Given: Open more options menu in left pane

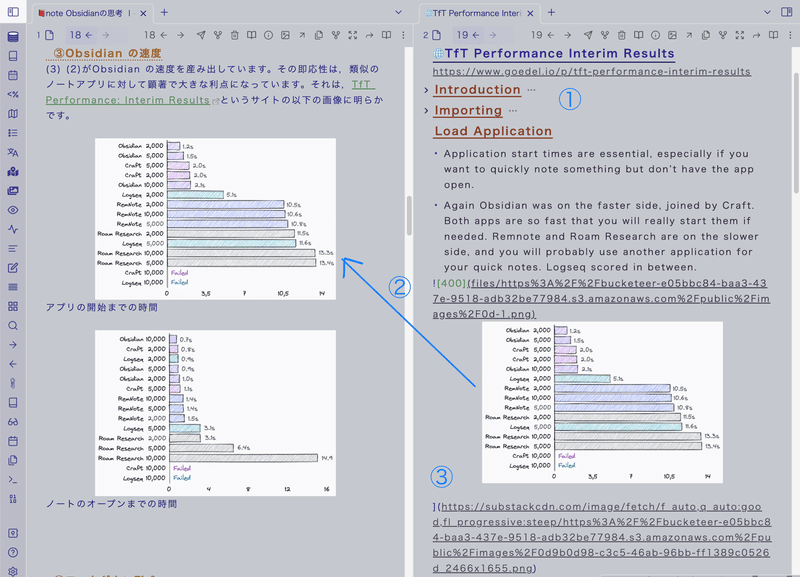Looking at the screenshot, I should [x=403, y=35].
